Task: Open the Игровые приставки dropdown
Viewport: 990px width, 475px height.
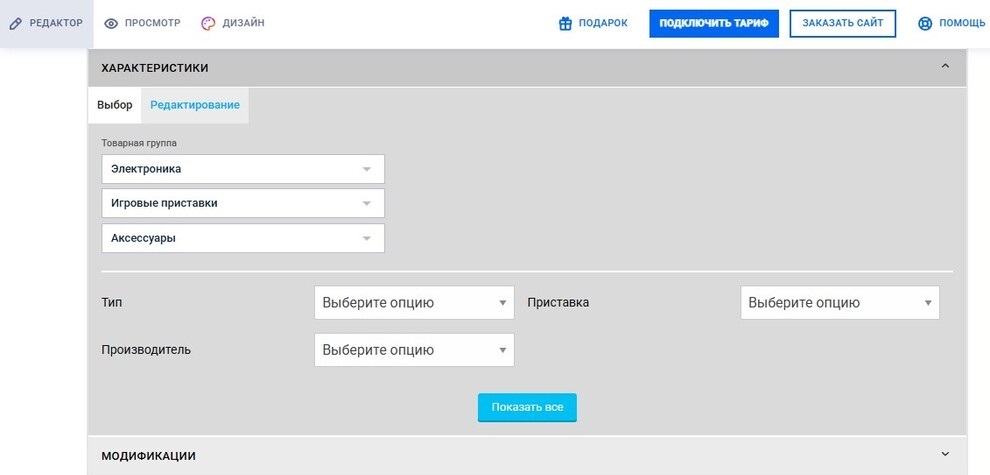Action: point(243,203)
